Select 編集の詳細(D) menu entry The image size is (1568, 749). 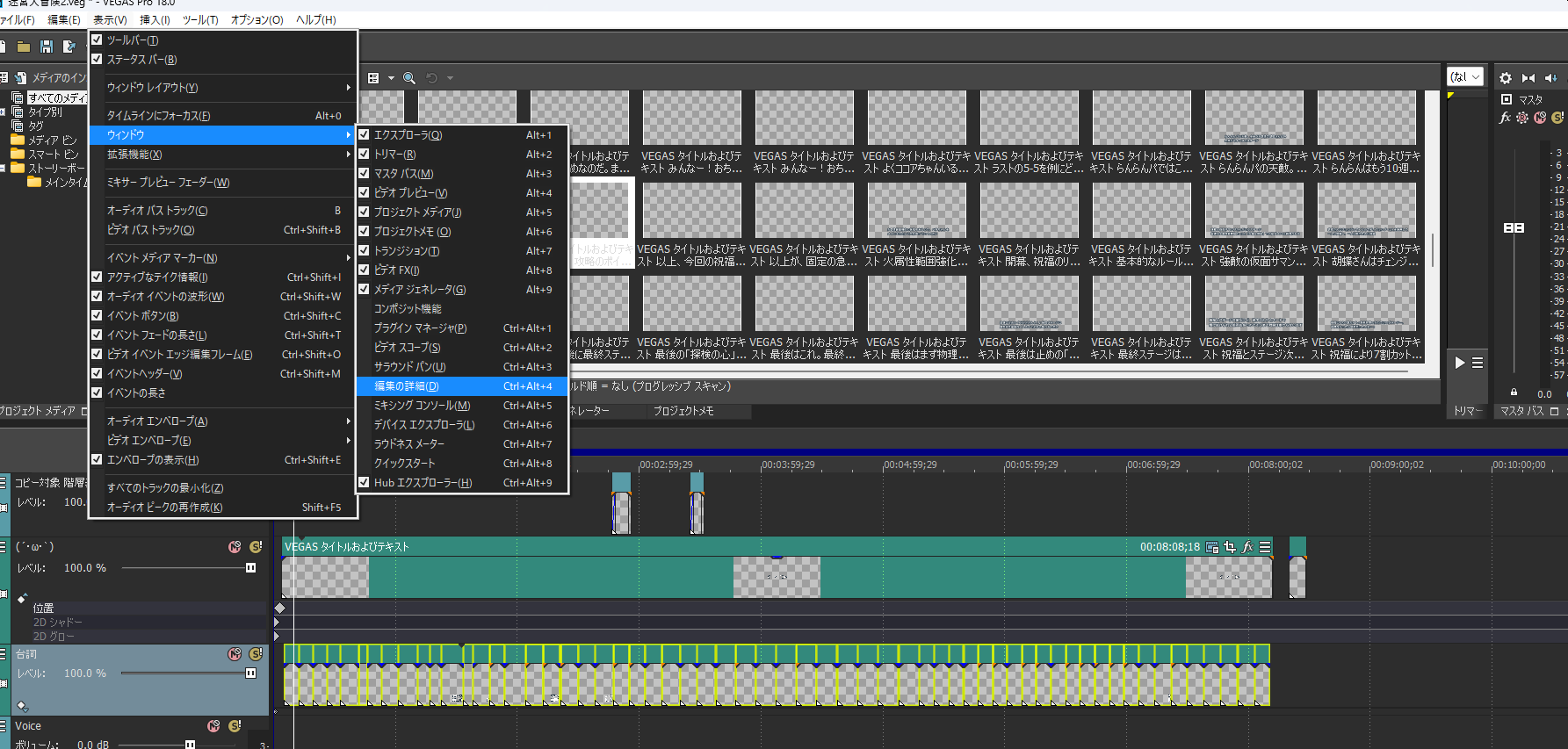pyautogui.click(x=463, y=385)
